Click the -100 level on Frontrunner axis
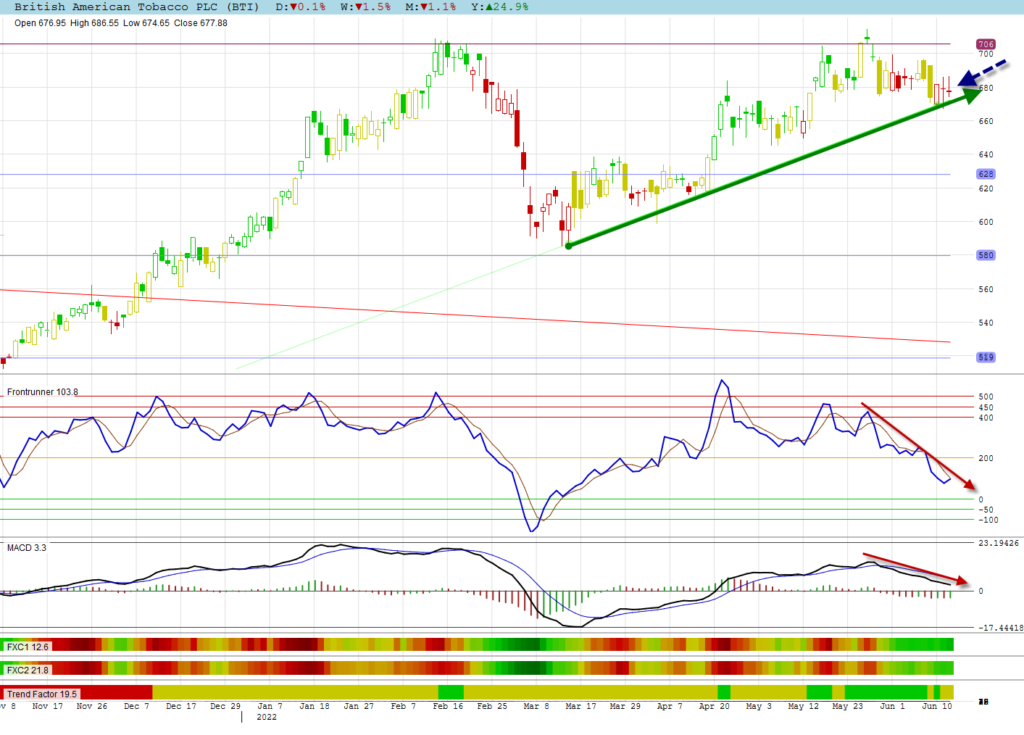1024x735 pixels. [988, 520]
